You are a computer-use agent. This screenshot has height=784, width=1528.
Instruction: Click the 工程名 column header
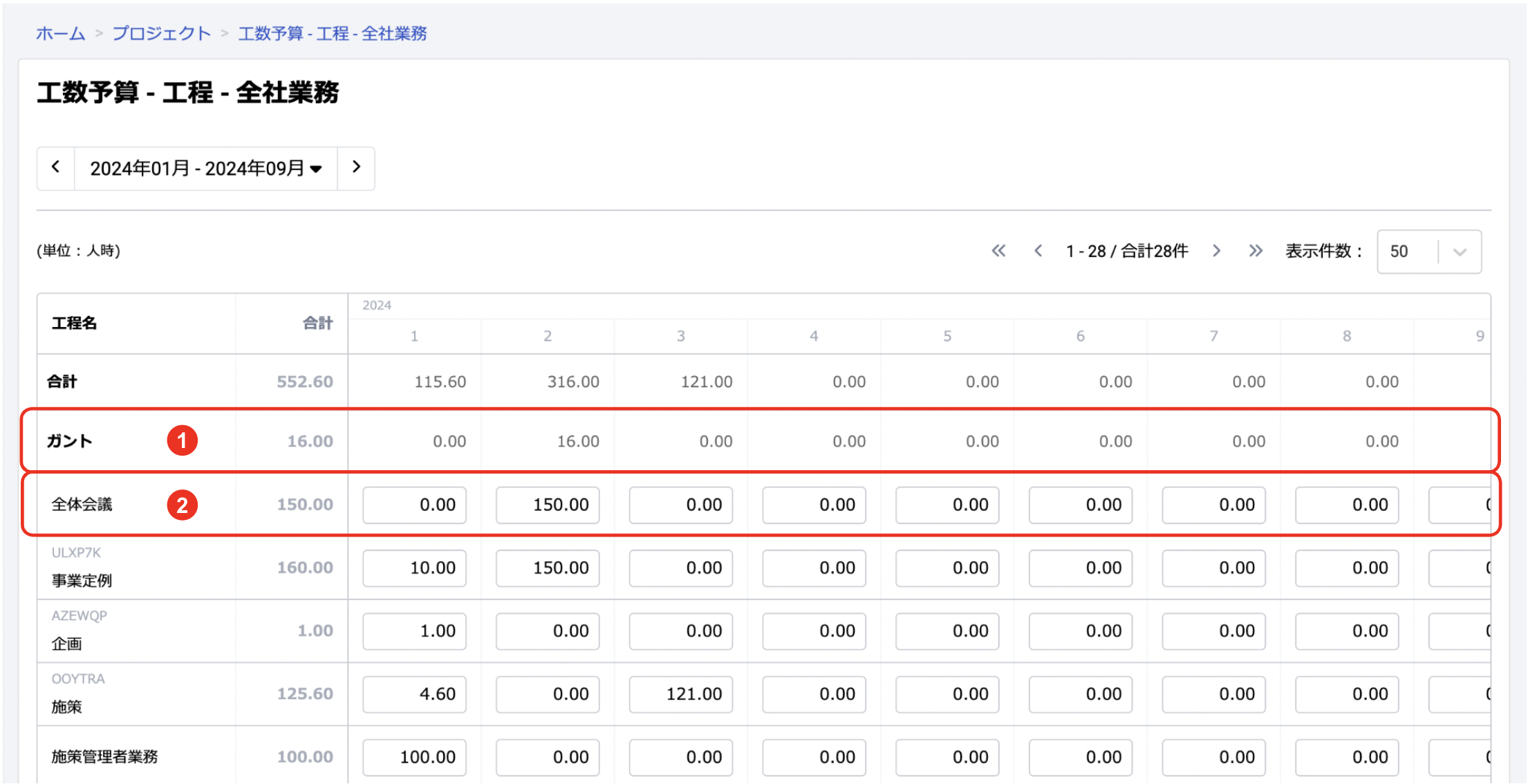click(74, 323)
